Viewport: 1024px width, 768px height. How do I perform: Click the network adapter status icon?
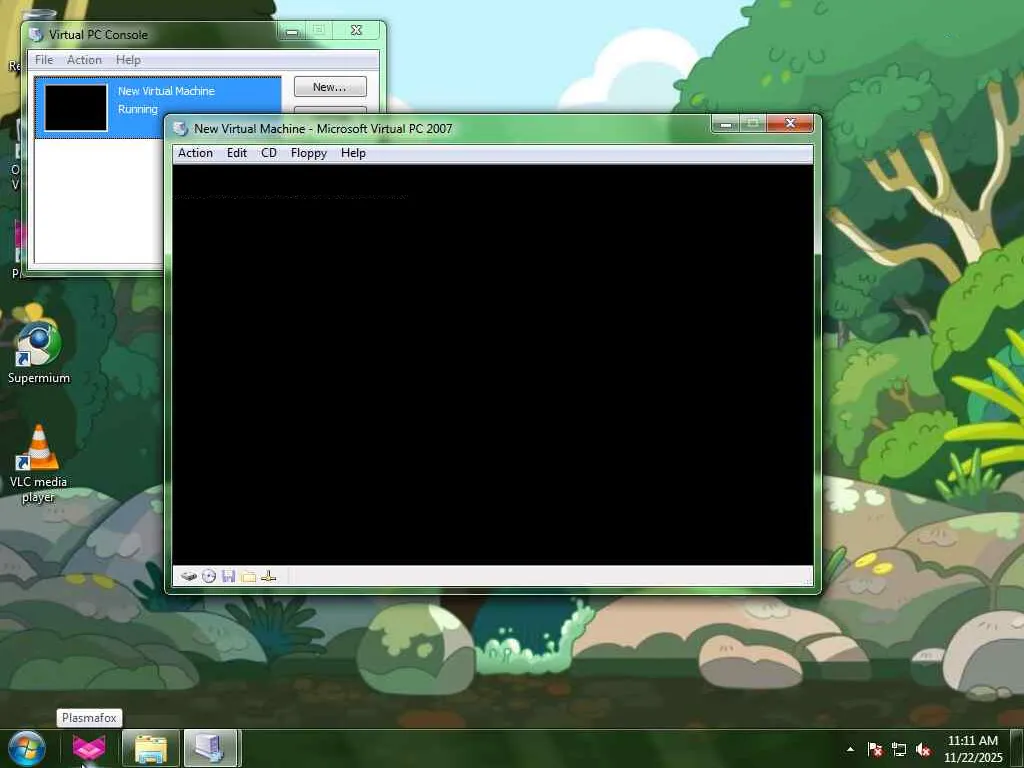(268, 576)
